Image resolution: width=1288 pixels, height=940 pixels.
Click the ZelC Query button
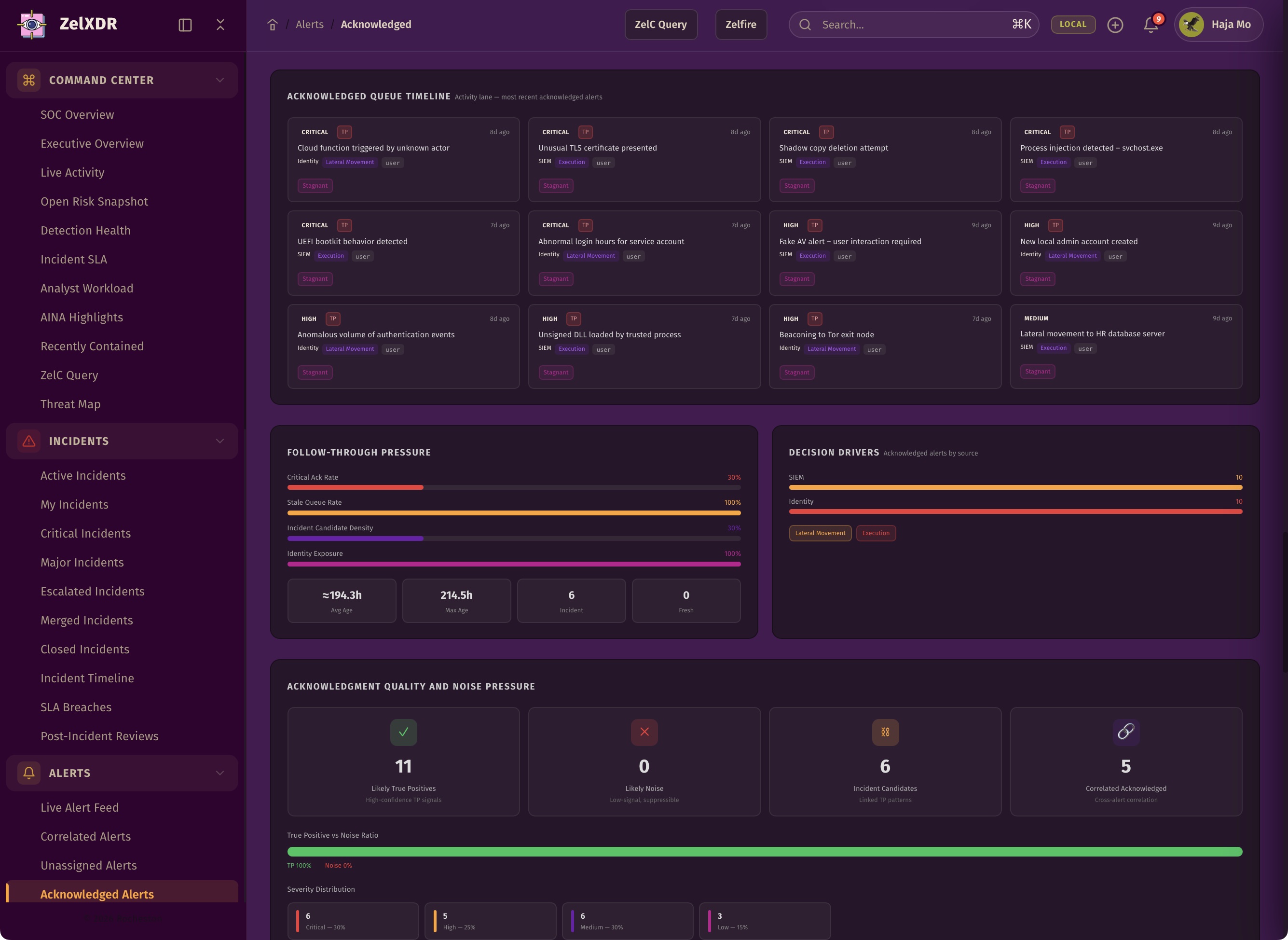[x=660, y=25]
